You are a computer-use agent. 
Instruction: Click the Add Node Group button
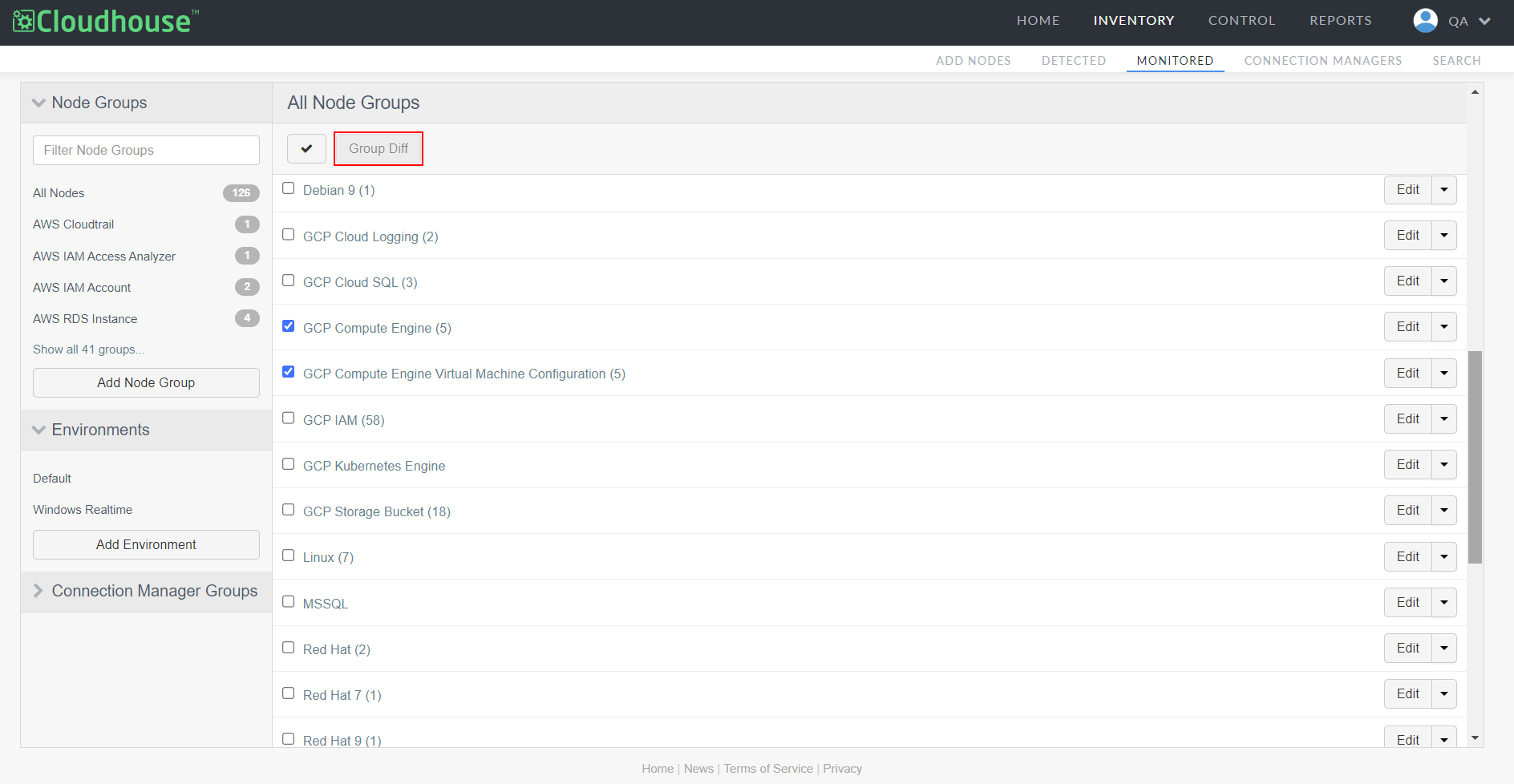click(x=146, y=382)
